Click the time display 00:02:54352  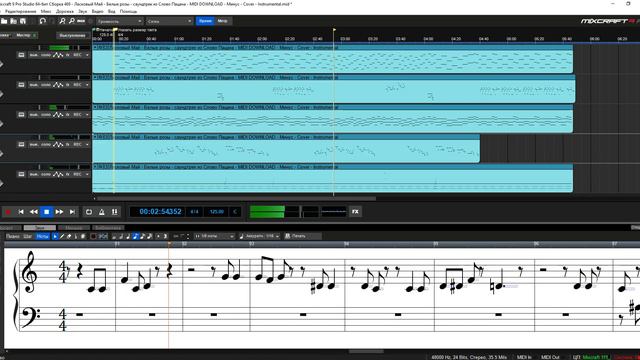(160, 211)
